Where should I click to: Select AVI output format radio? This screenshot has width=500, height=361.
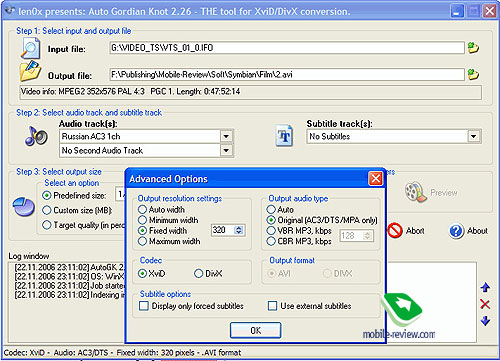[272, 274]
